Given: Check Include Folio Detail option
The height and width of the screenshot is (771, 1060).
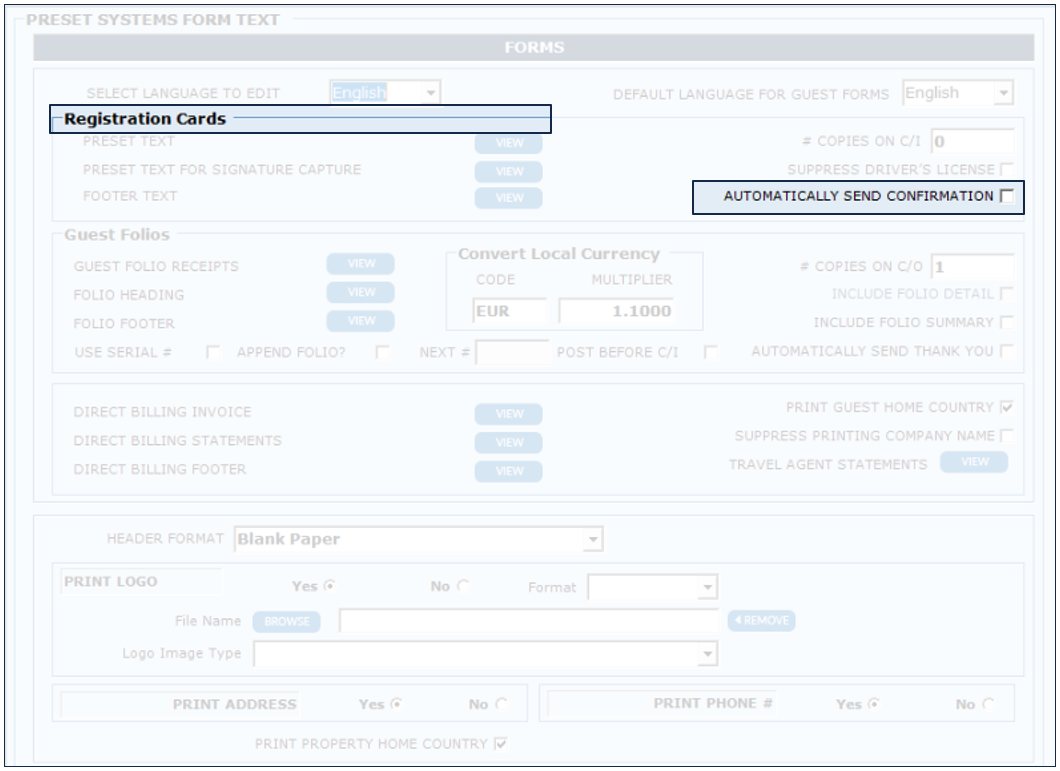Looking at the screenshot, I should pyautogui.click(x=1006, y=294).
